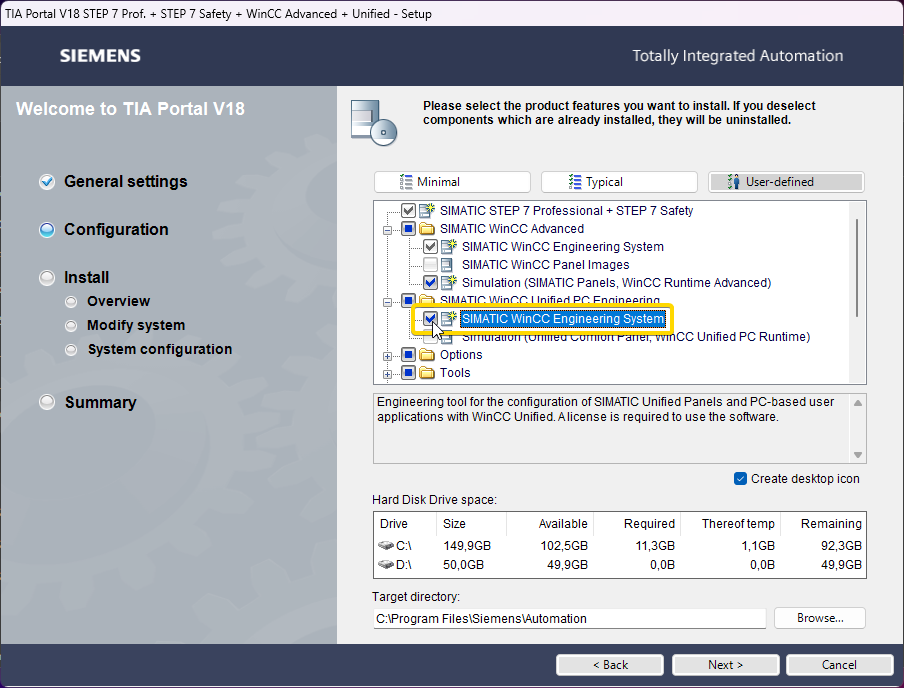Toggle the Options folder checkbox
Viewport: 904px width, 688px height.
pyautogui.click(x=408, y=355)
